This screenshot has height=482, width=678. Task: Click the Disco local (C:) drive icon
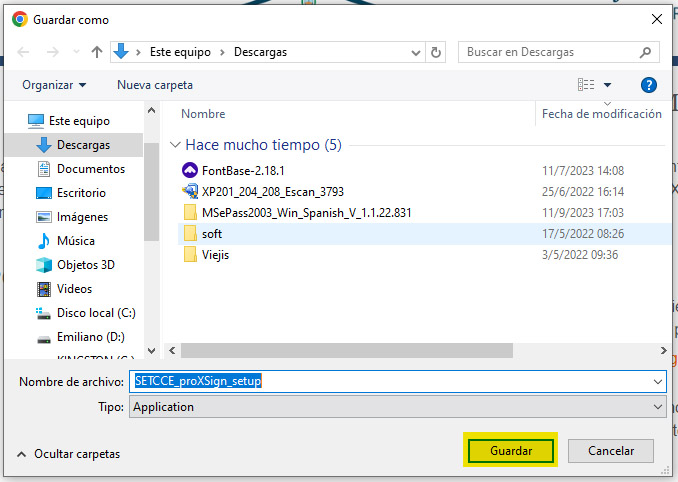click(x=44, y=313)
